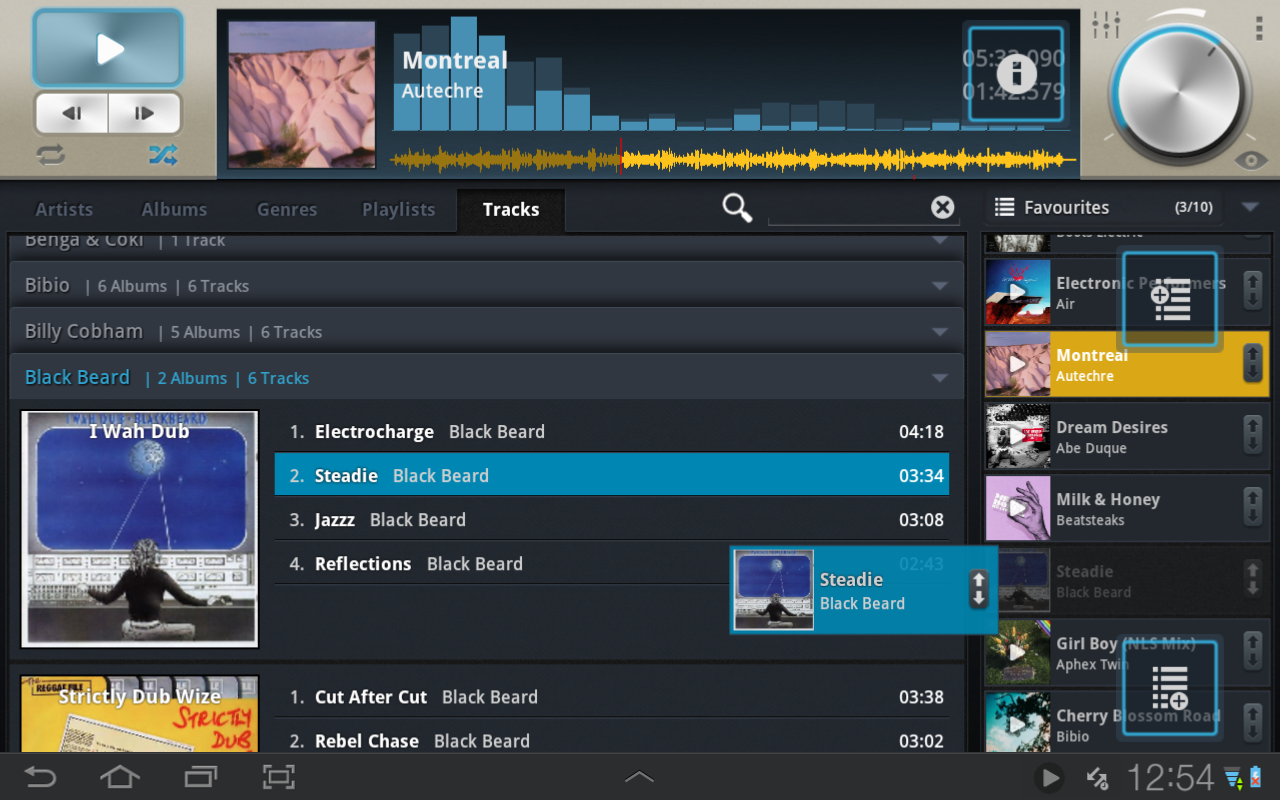Skip to the next track
Viewport: 1280px width, 800px height.
pos(144,112)
